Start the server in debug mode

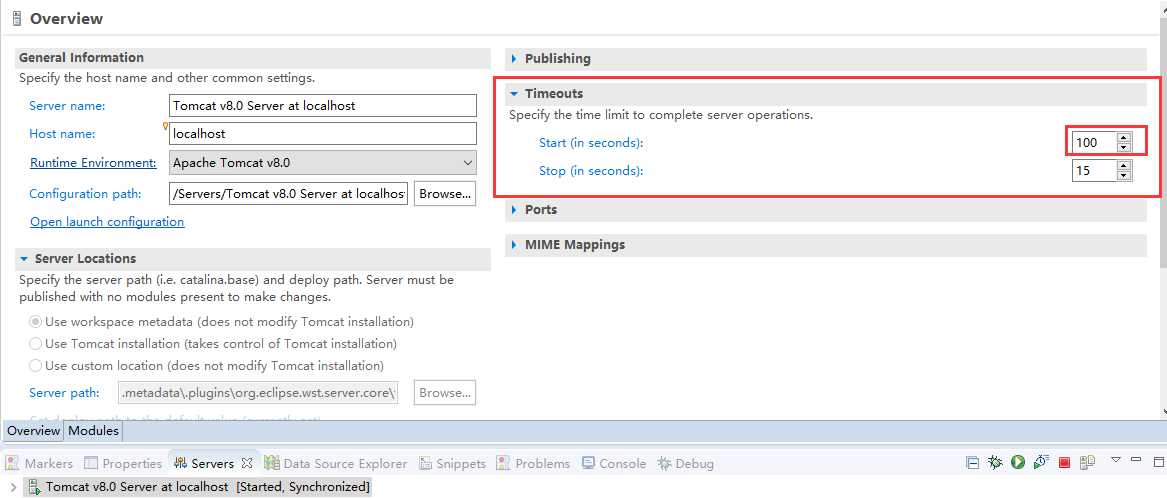[x=994, y=462]
